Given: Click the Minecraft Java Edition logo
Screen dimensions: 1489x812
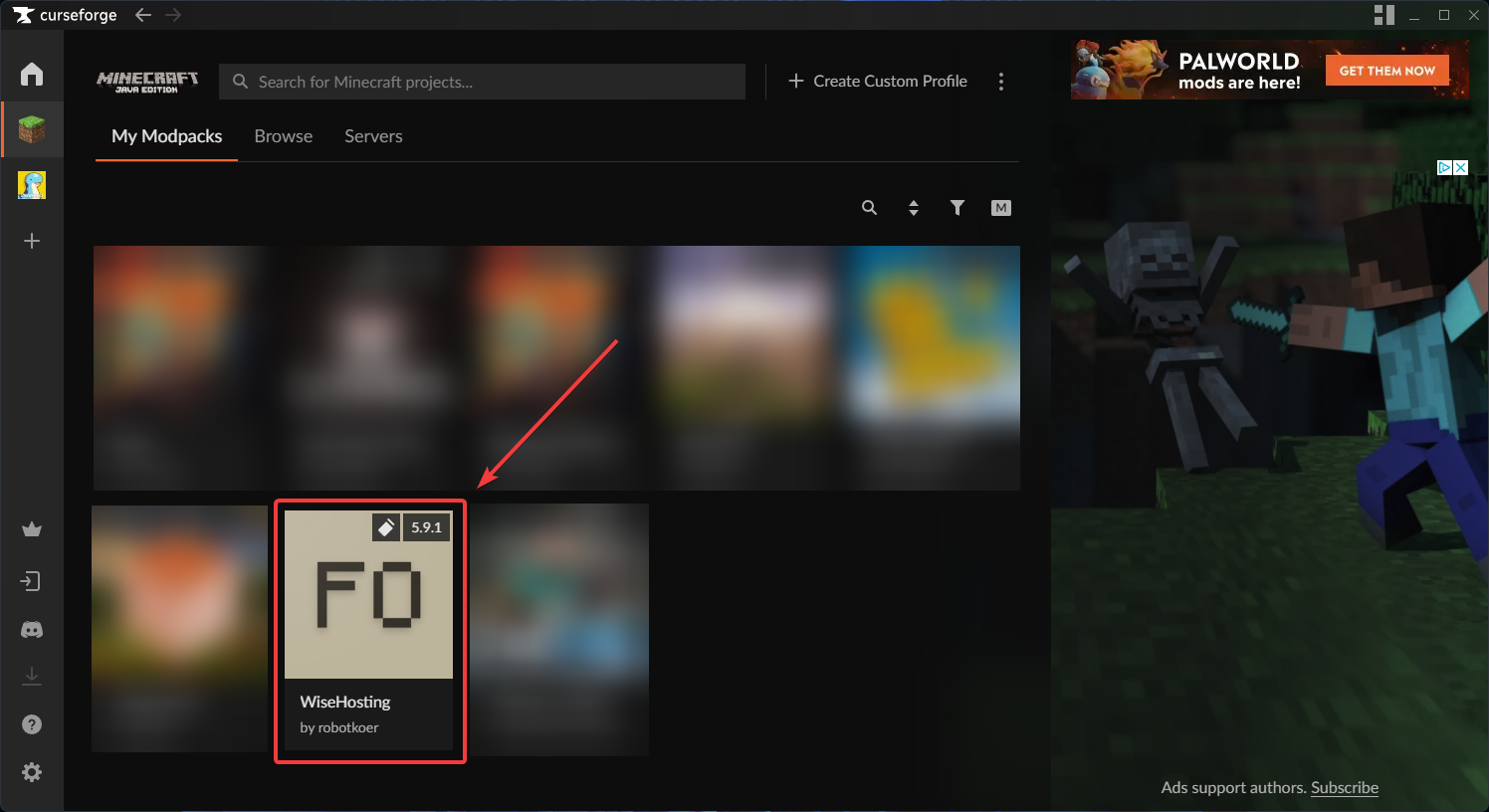Looking at the screenshot, I should pyautogui.click(x=147, y=82).
